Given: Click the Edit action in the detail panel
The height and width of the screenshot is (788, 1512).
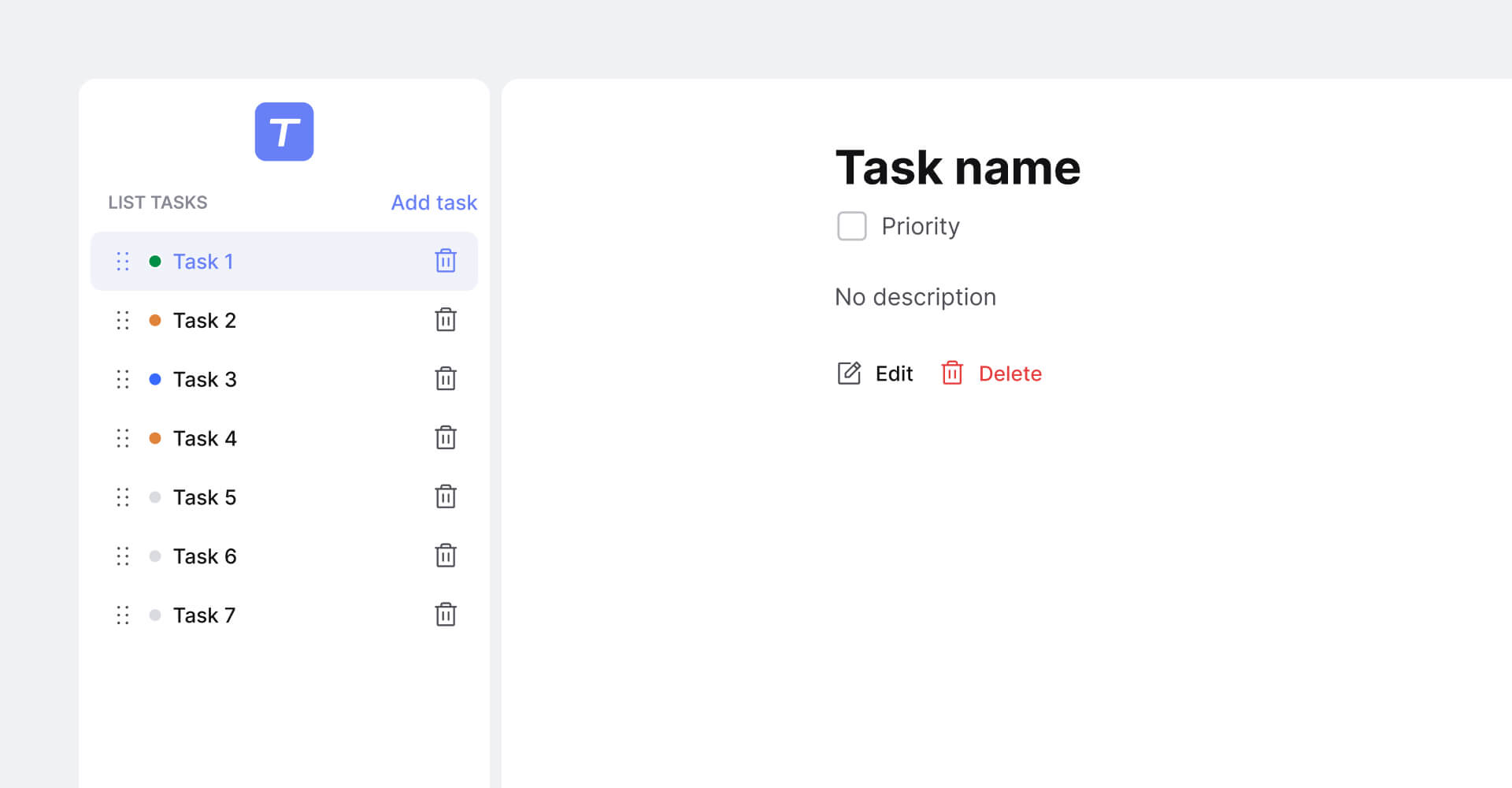Looking at the screenshot, I should coord(894,374).
